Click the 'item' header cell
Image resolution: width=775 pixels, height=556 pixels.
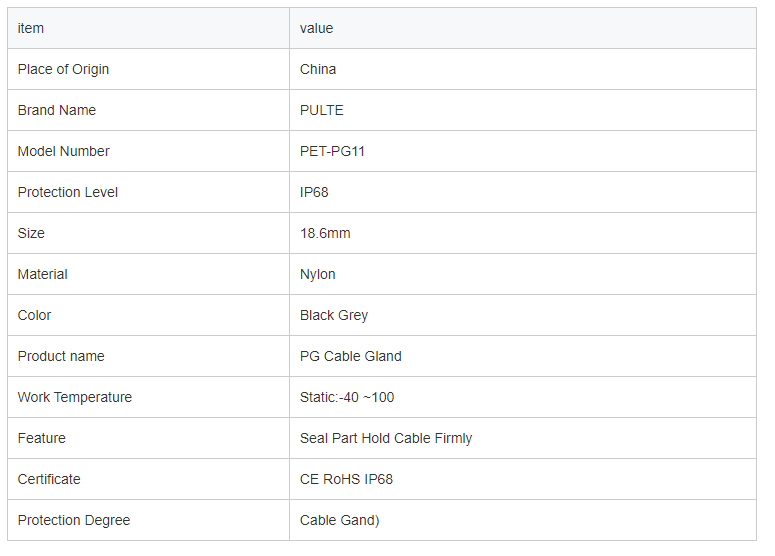(148, 28)
